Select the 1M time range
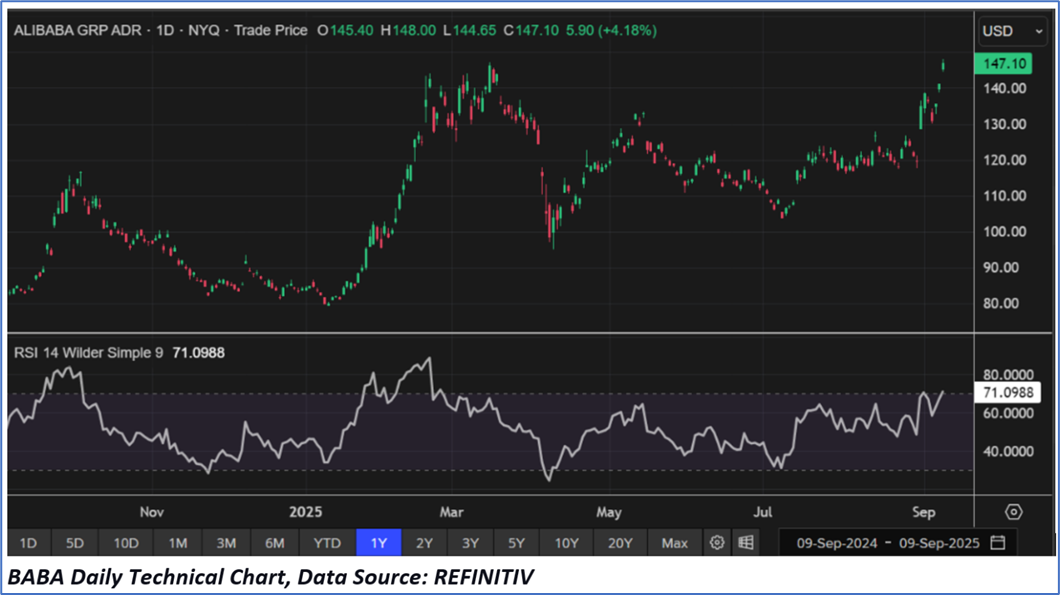 (x=178, y=543)
